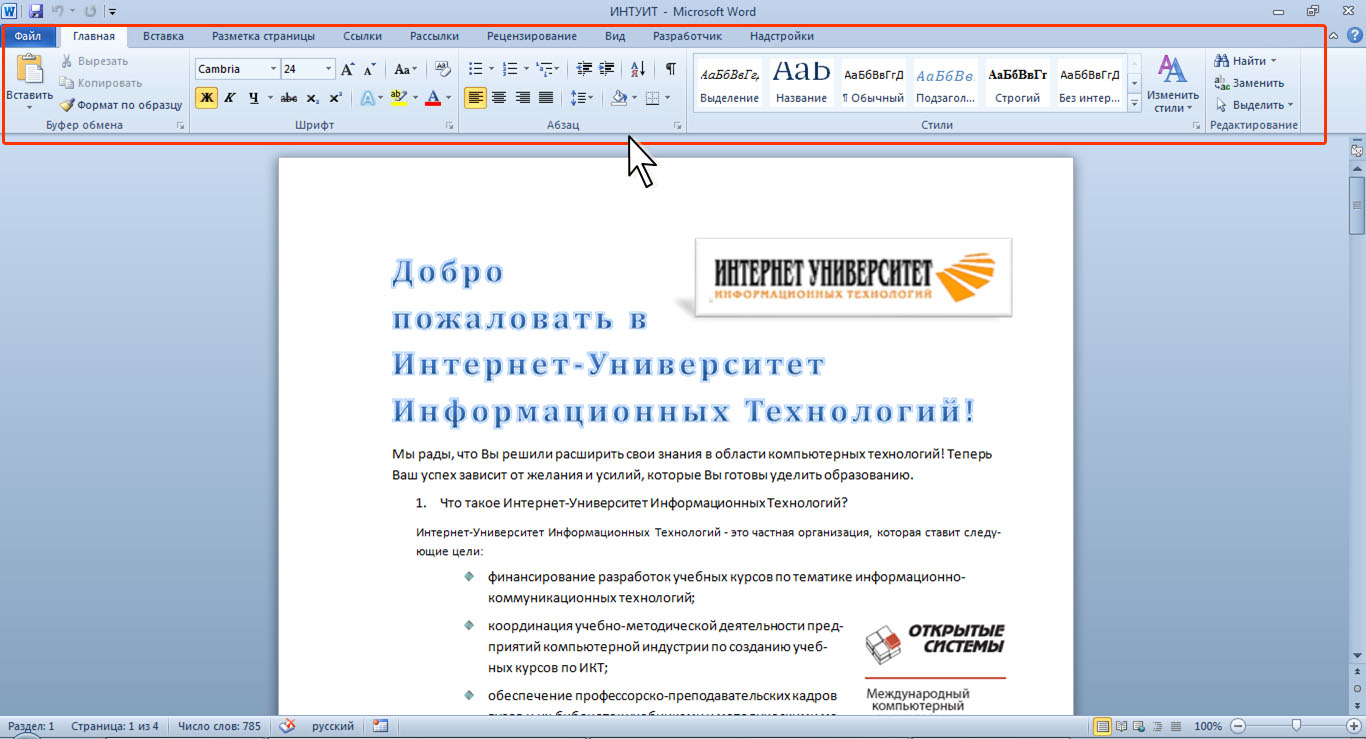
Task: Click the bulleted list icon
Action: [476, 69]
